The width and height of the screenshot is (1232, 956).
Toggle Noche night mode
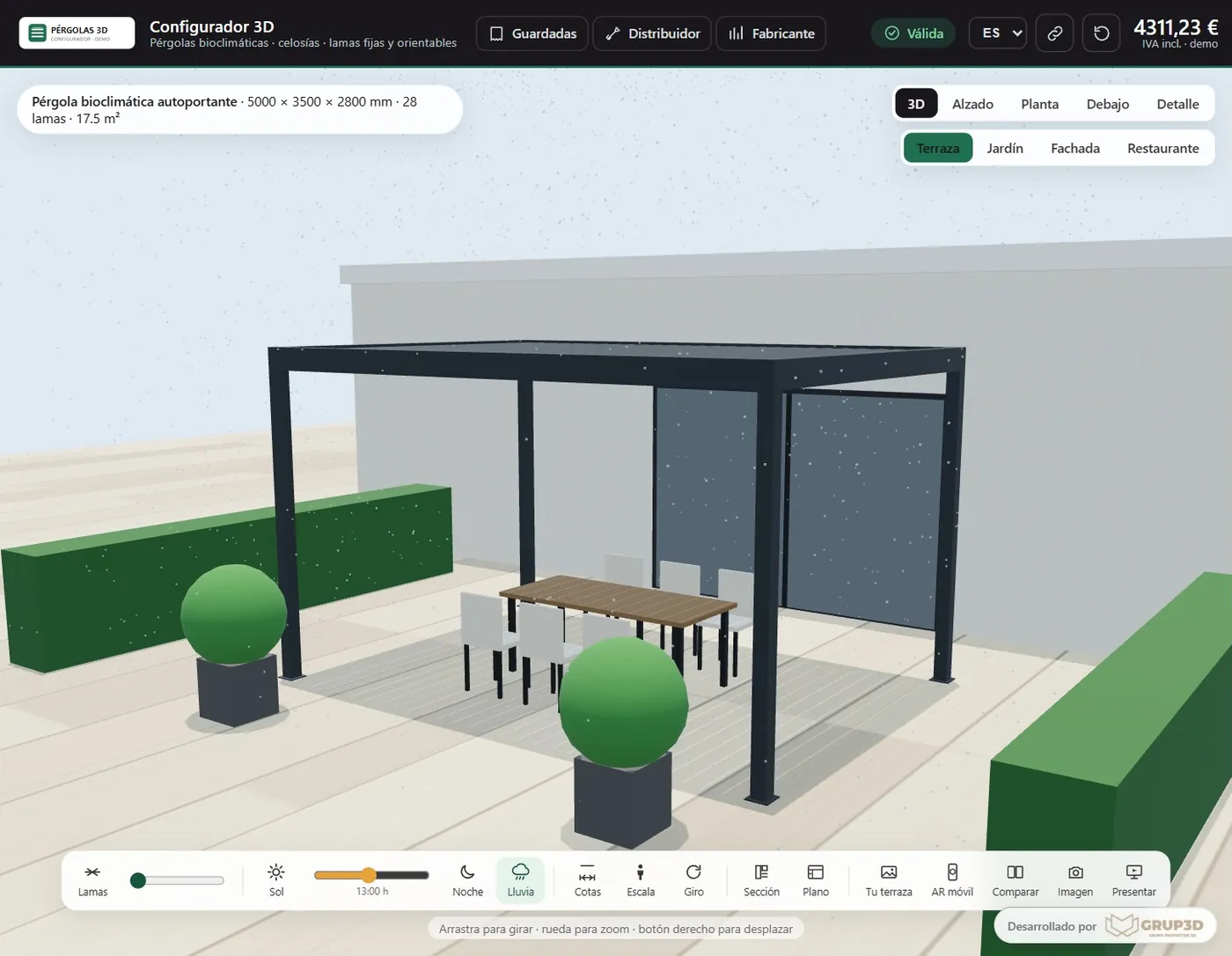[467, 879]
